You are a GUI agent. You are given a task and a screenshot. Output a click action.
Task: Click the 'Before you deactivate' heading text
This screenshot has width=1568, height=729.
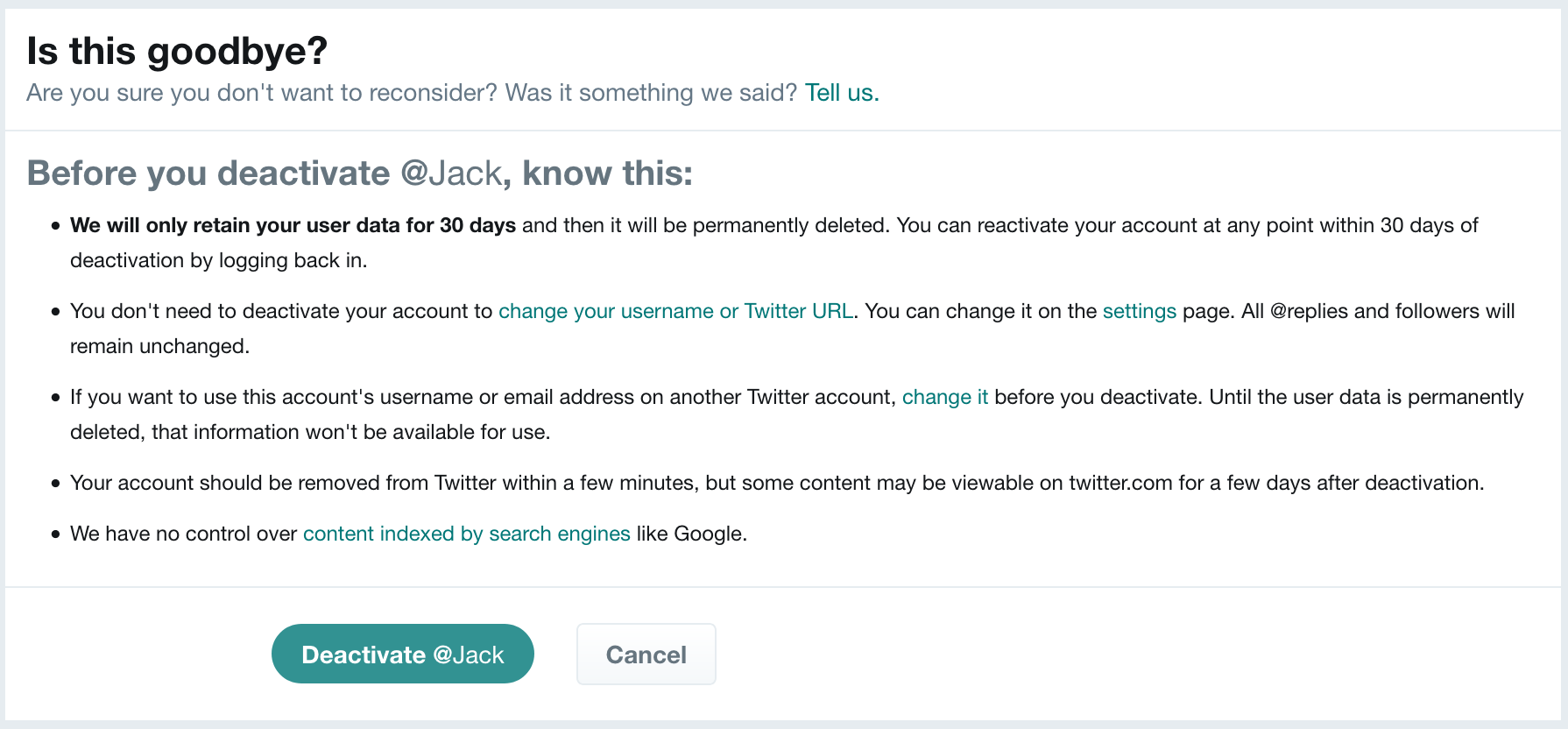coord(208,173)
